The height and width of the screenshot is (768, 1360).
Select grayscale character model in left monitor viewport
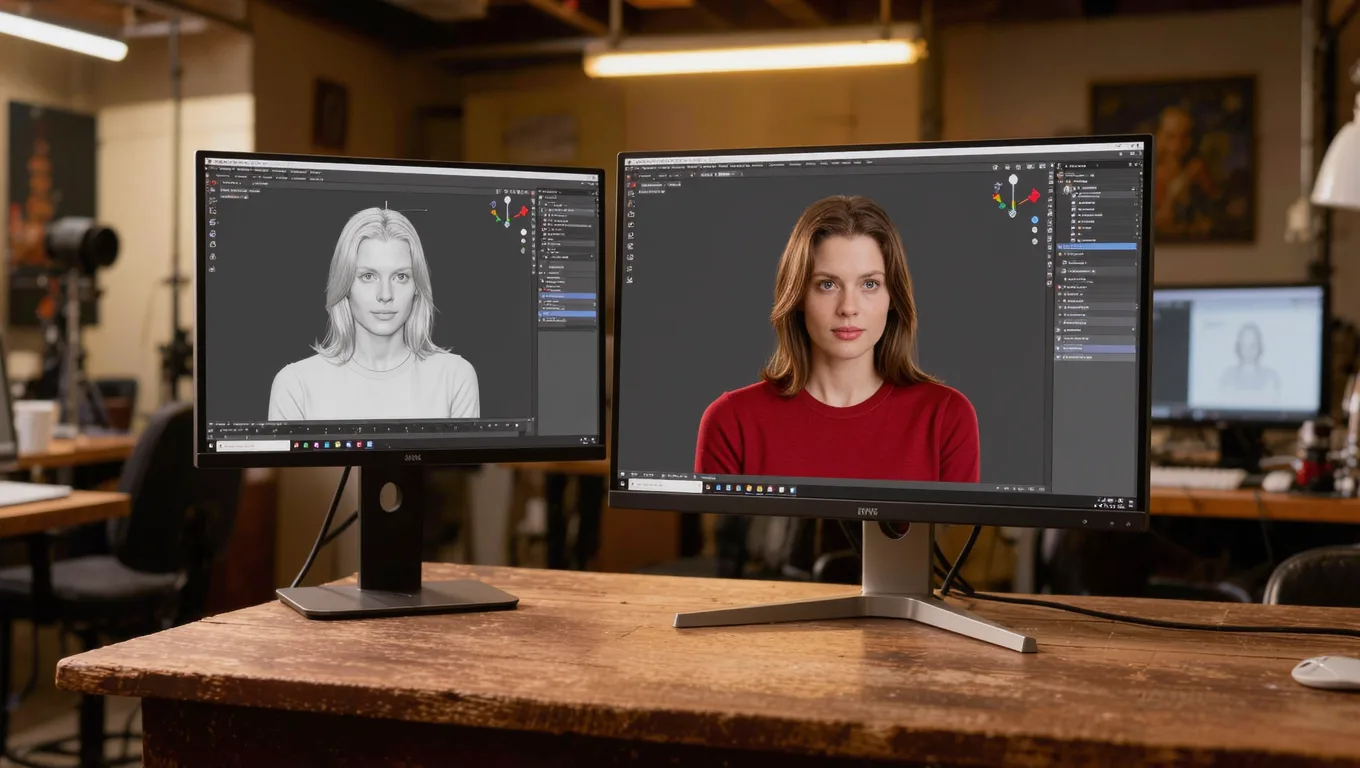coord(375,315)
